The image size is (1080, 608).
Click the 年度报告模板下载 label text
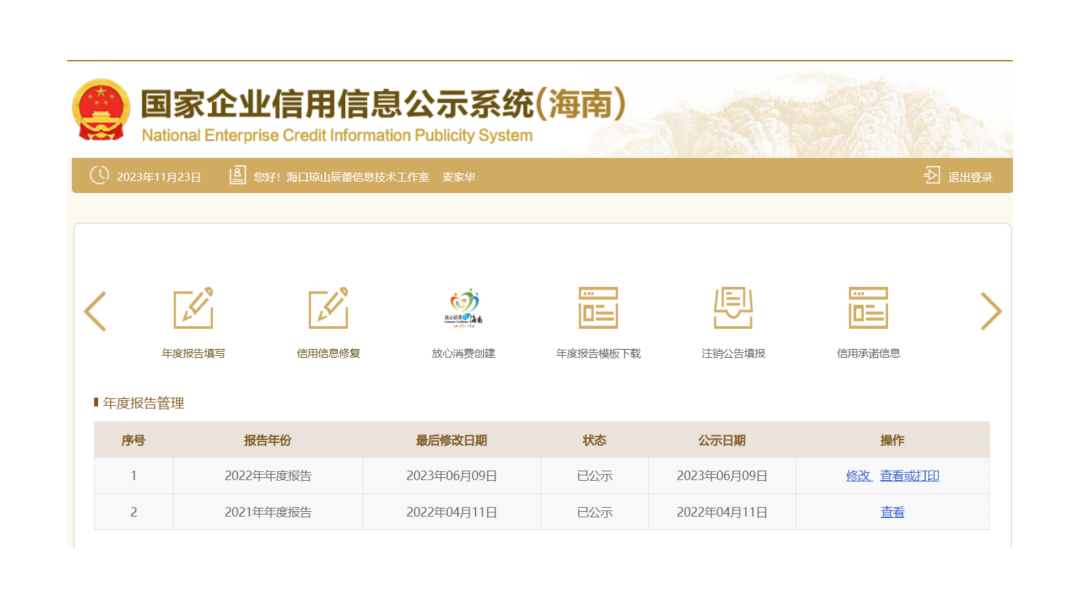point(598,353)
